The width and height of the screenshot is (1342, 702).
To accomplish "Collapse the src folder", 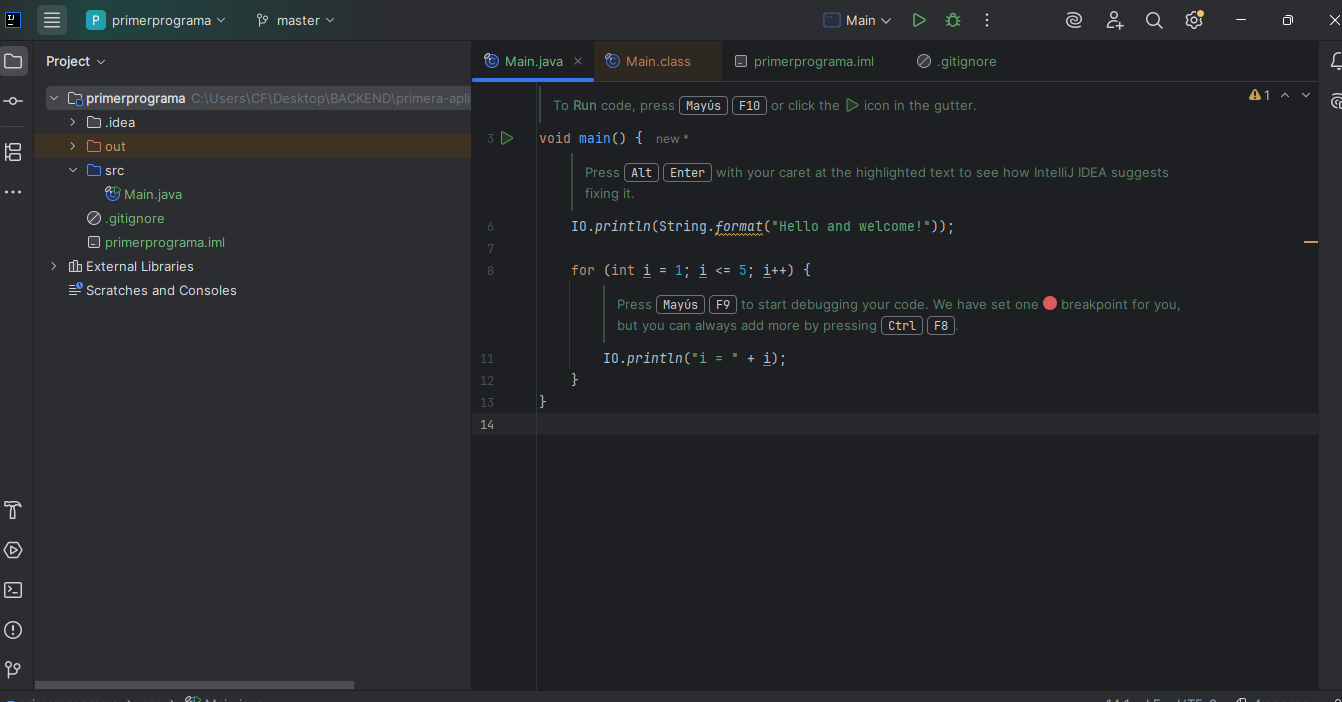I will tap(73, 170).
